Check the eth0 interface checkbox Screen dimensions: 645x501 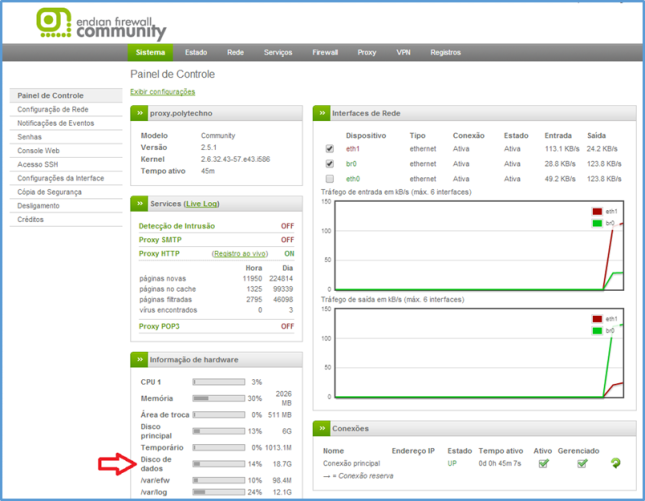[329, 179]
